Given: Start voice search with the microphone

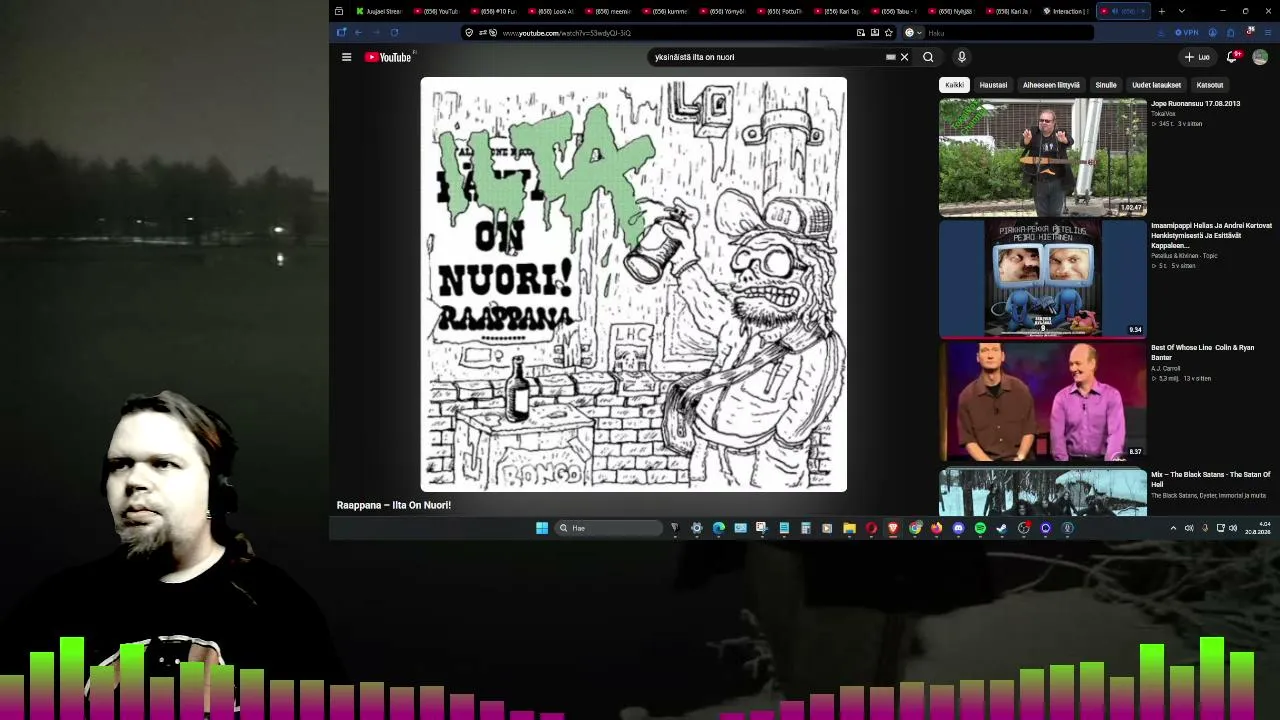Looking at the screenshot, I should 962,57.
